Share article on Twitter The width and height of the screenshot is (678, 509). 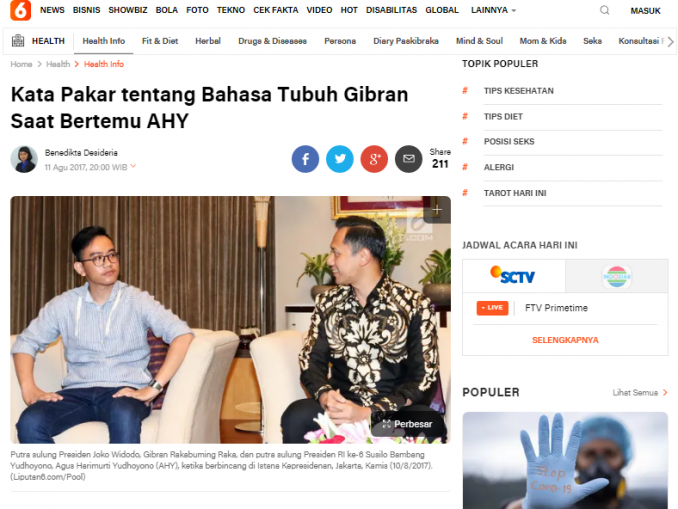click(x=339, y=159)
